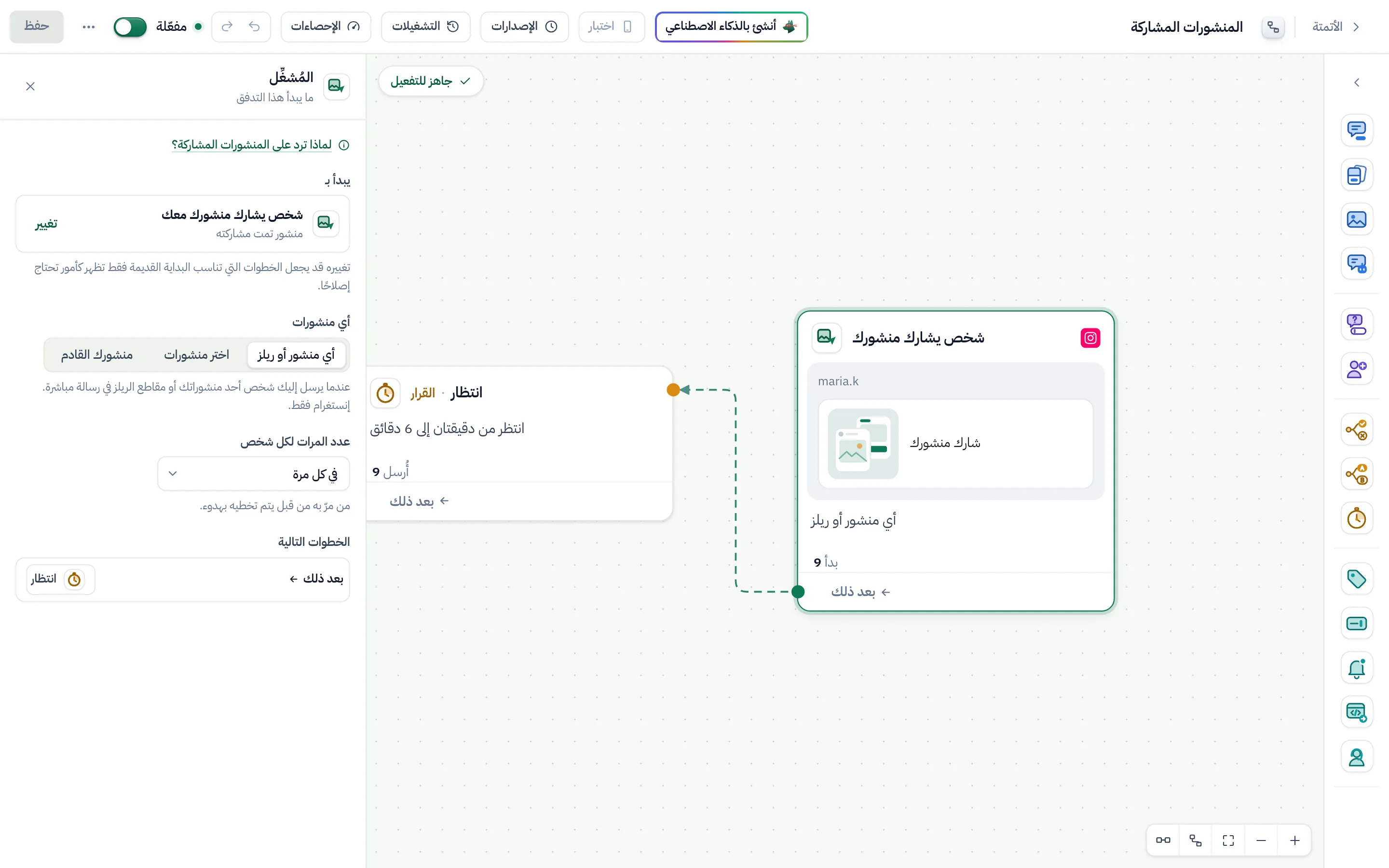This screenshot has width=1389, height=868.
Task: Select the منشورك القادم option
Action: (97, 355)
